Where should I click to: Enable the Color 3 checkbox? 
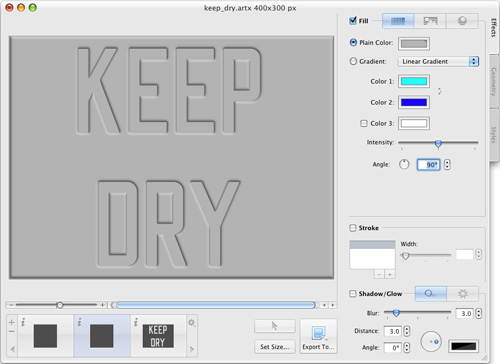364,123
